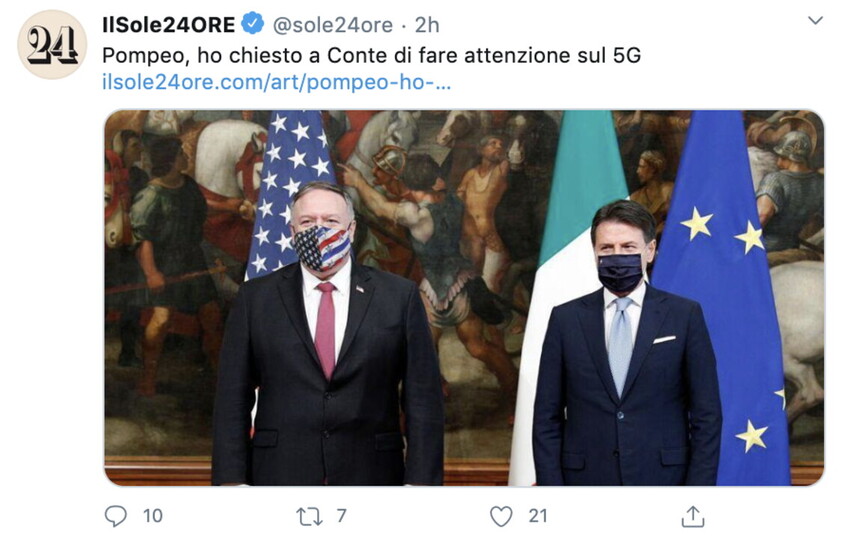Open the tweet options chevron menu

click(x=815, y=20)
